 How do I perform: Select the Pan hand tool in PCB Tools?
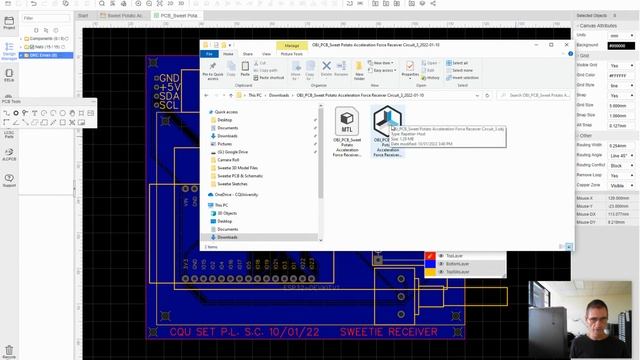tap(72, 113)
